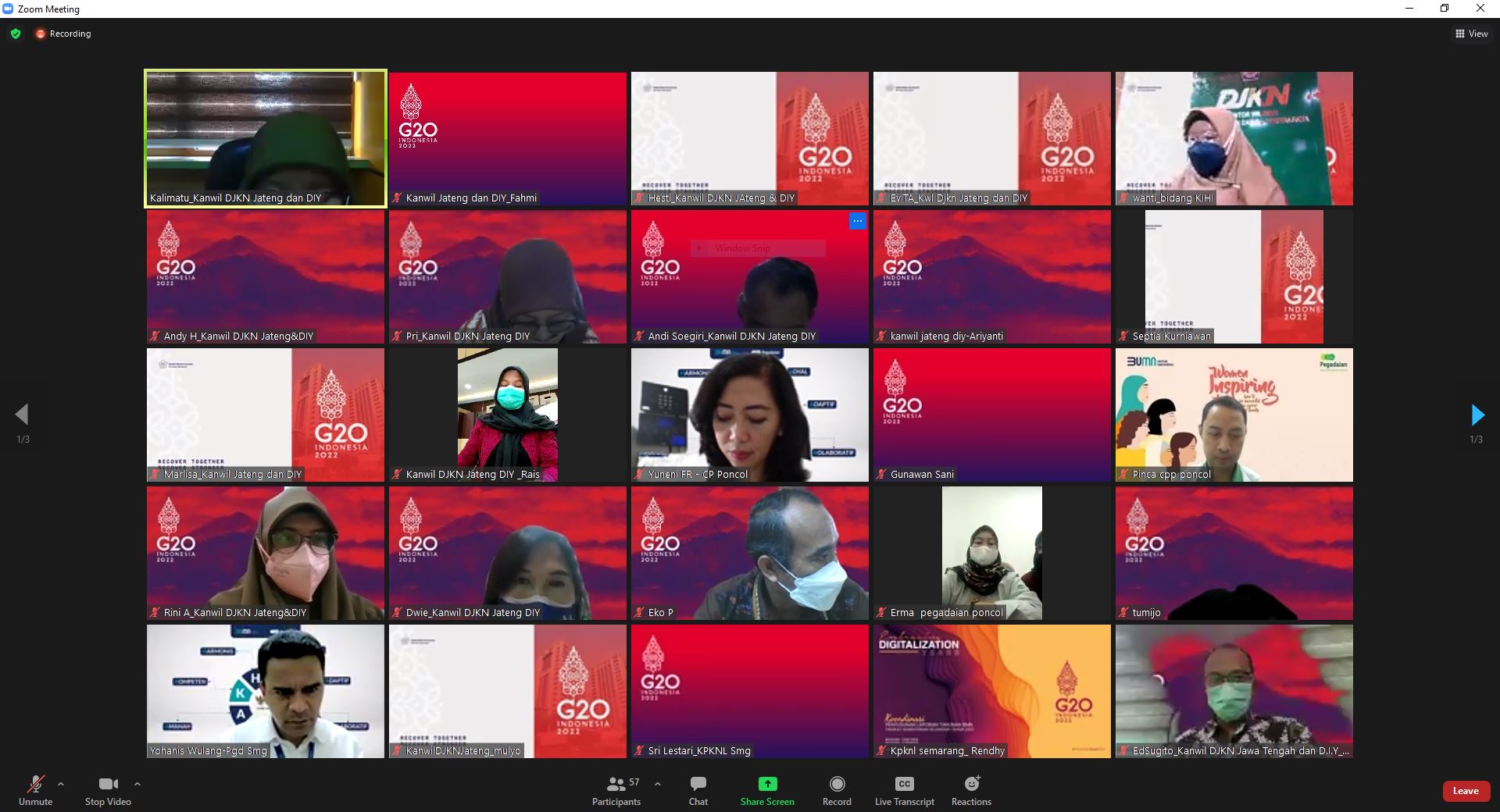Image resolution: width=1500 pixels, height=812 pixels.
Task: Expand video options arrow beside Stop Video
Action: click(137, 784)
